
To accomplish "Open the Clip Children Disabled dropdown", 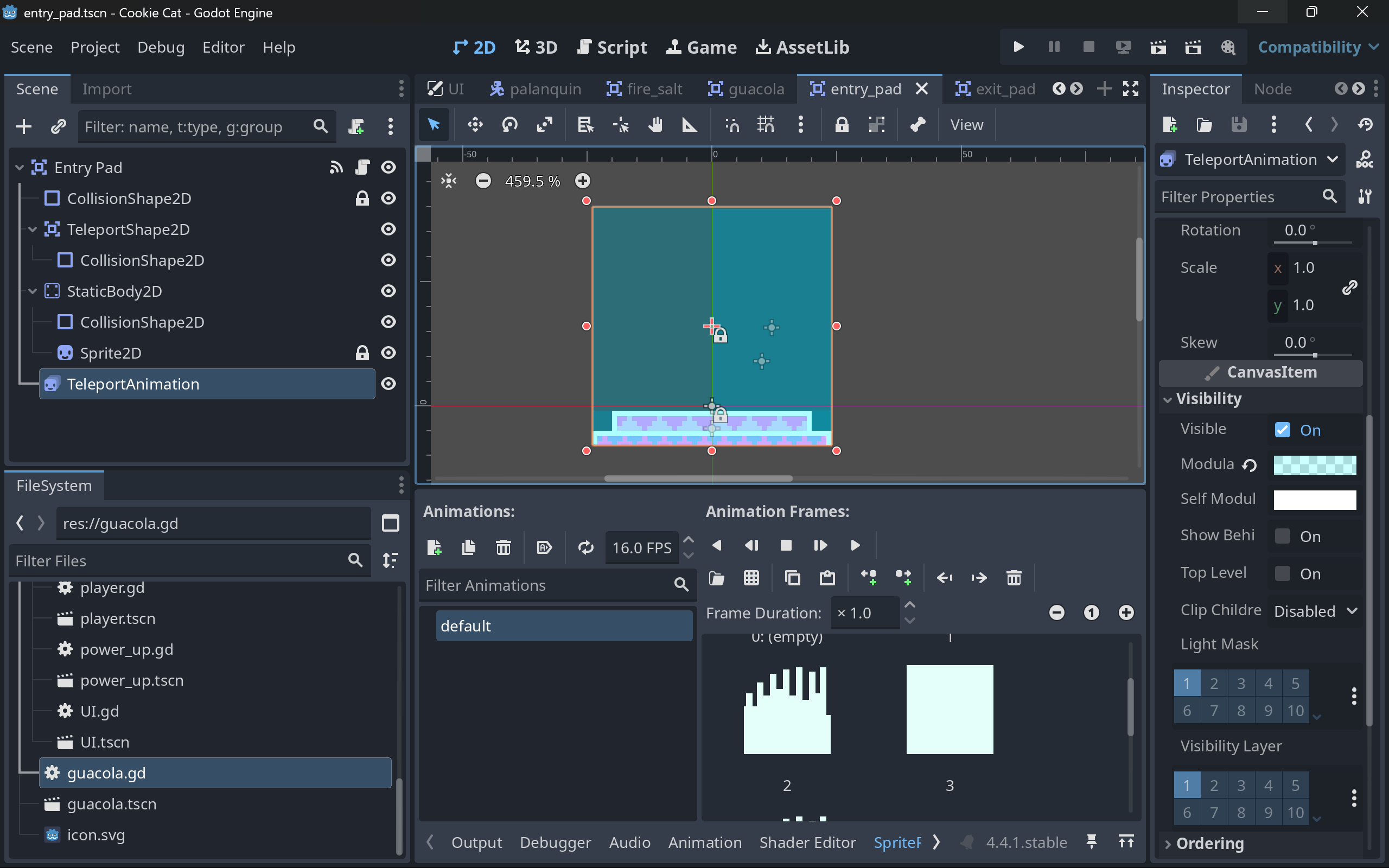I will (1315, 611).
